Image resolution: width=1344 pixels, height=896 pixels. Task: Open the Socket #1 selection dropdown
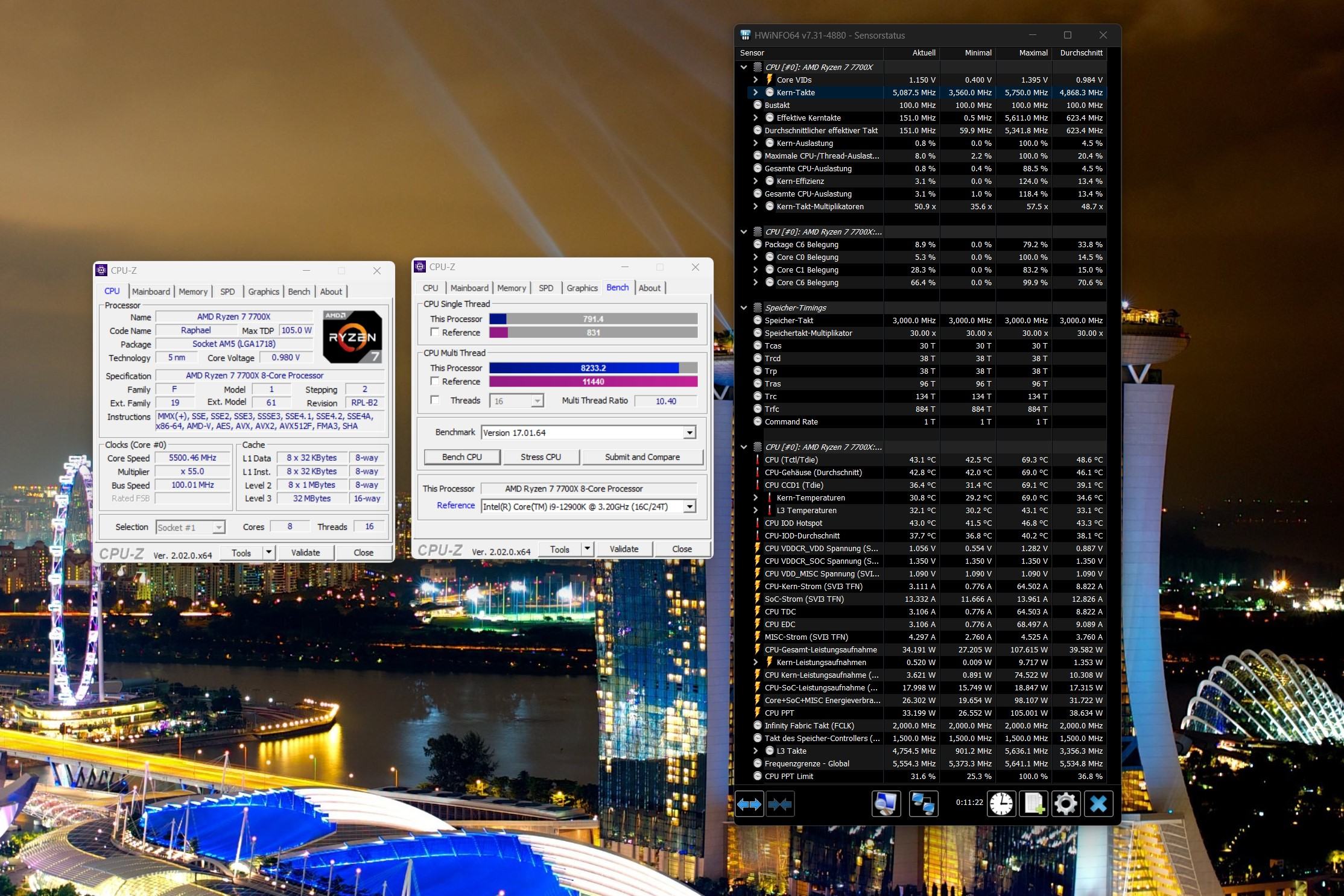pyautogui.click(x=218, y=528)
